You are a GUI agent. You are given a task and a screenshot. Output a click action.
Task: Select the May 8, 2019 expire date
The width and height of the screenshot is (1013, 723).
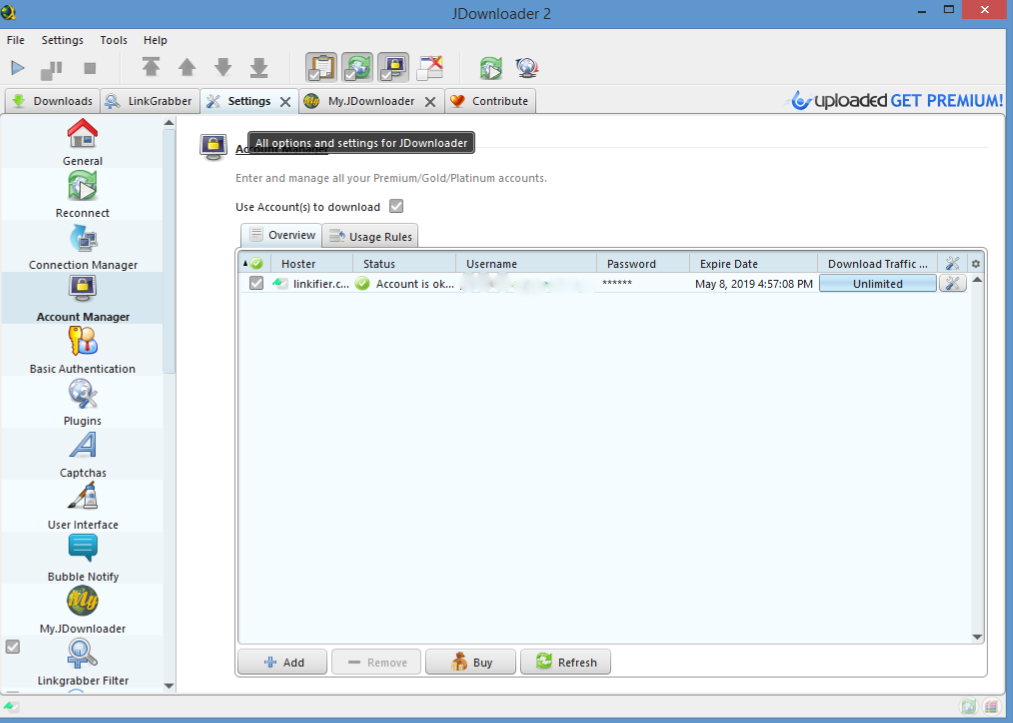point(754,284)
